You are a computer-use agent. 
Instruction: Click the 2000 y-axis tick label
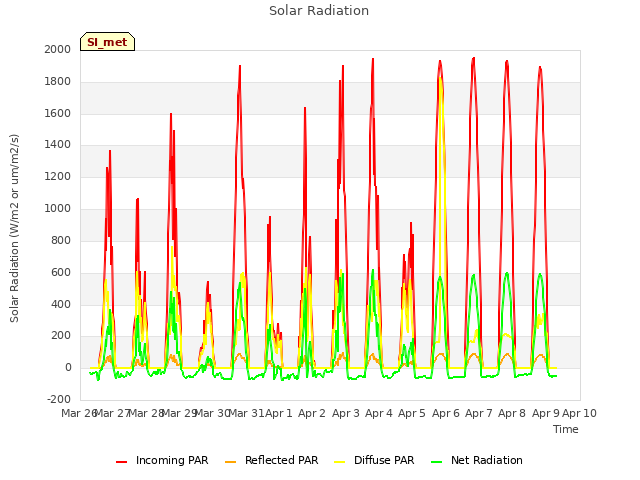[58, 49]
